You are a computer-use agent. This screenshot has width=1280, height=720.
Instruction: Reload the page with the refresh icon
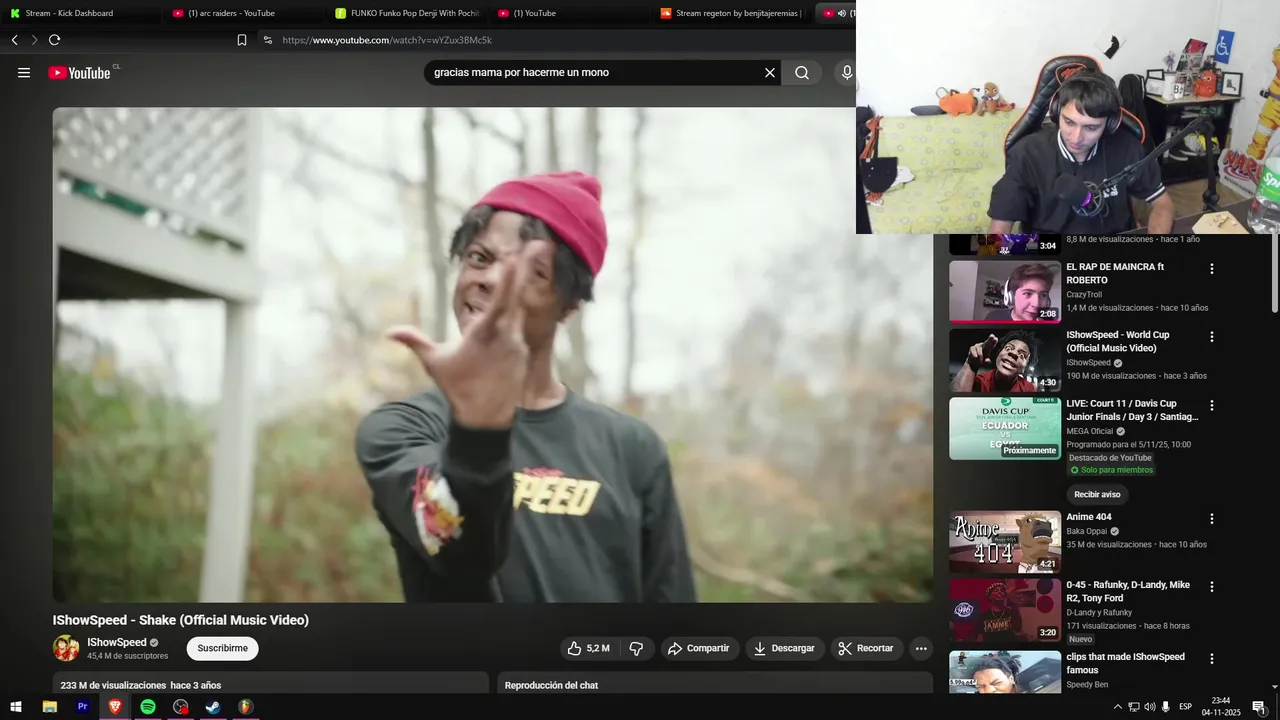tap(54, 40)
